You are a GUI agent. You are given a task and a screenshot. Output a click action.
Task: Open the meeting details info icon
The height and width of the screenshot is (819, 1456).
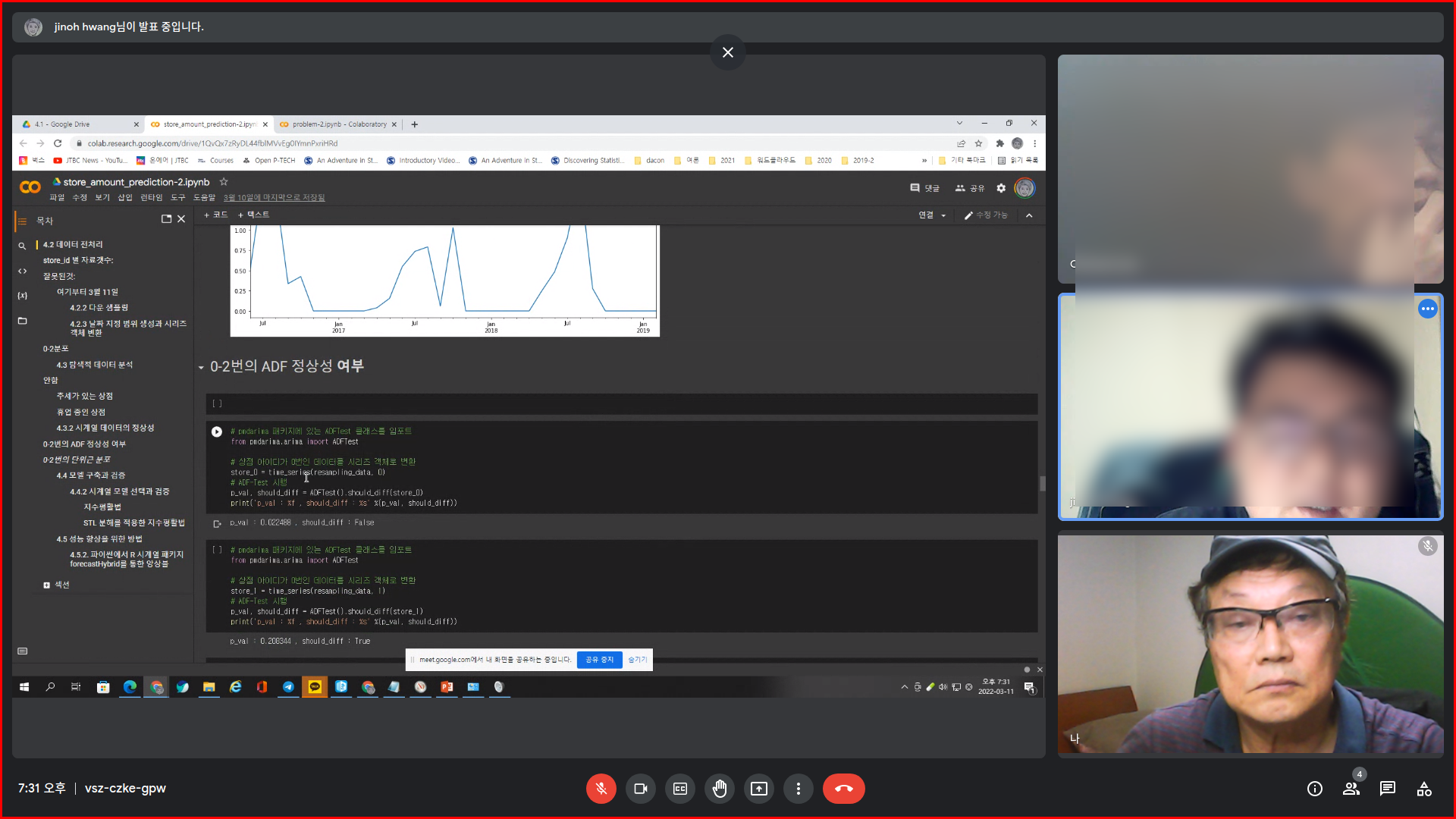1314,789
